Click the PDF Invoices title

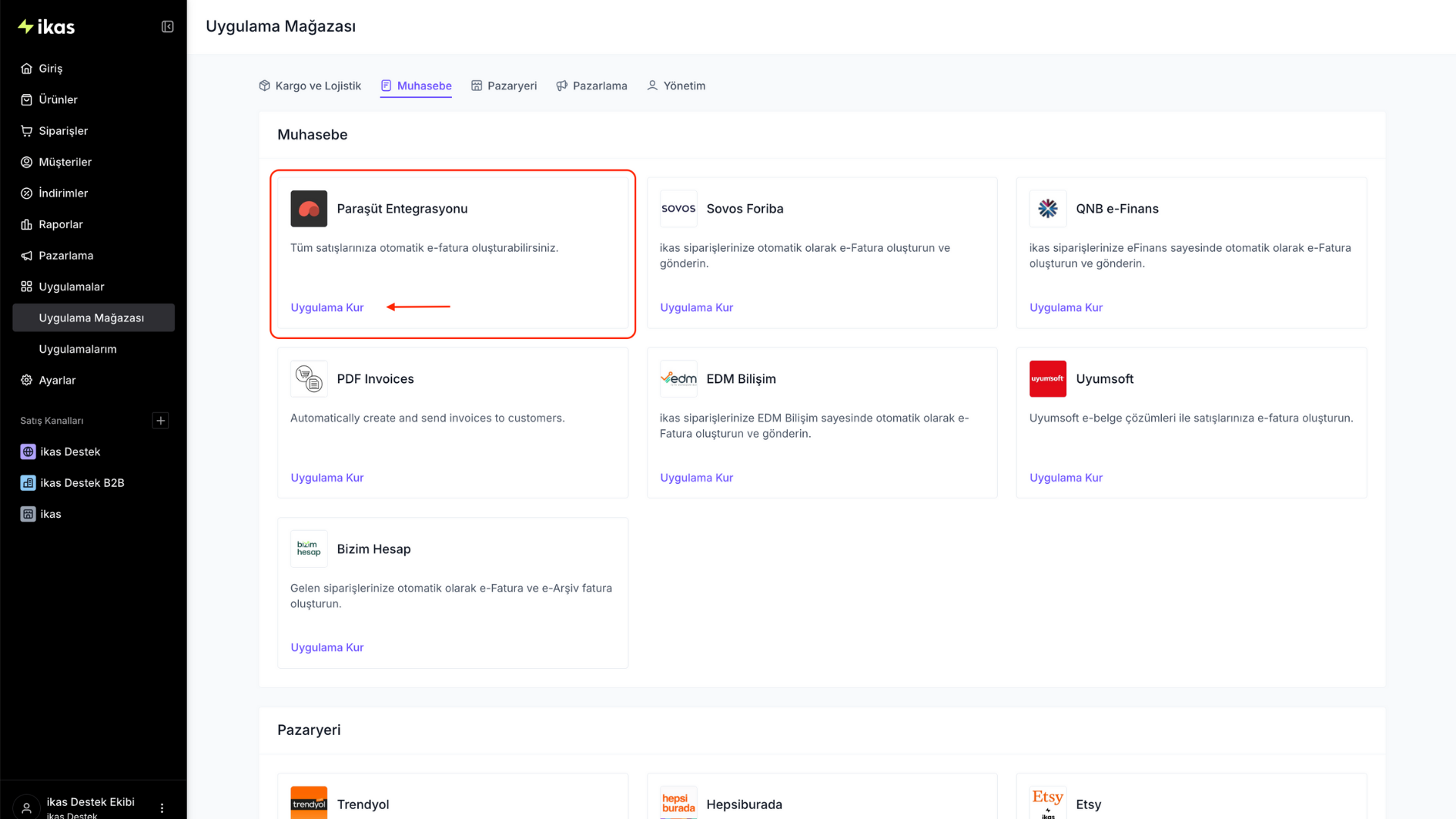coord(375,378)
